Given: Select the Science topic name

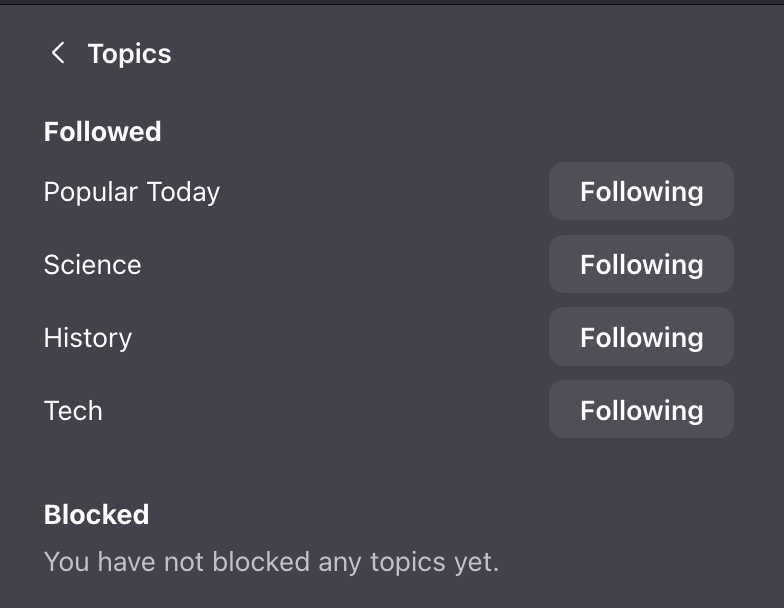Looking at the screenshot, I should [92, 265].
